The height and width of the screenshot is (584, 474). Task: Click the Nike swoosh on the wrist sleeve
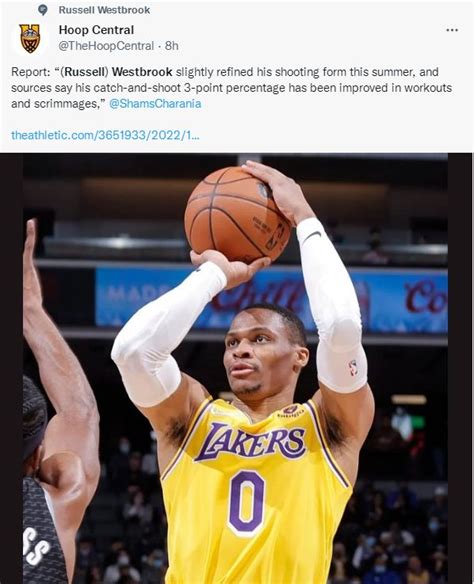(311, 236)
